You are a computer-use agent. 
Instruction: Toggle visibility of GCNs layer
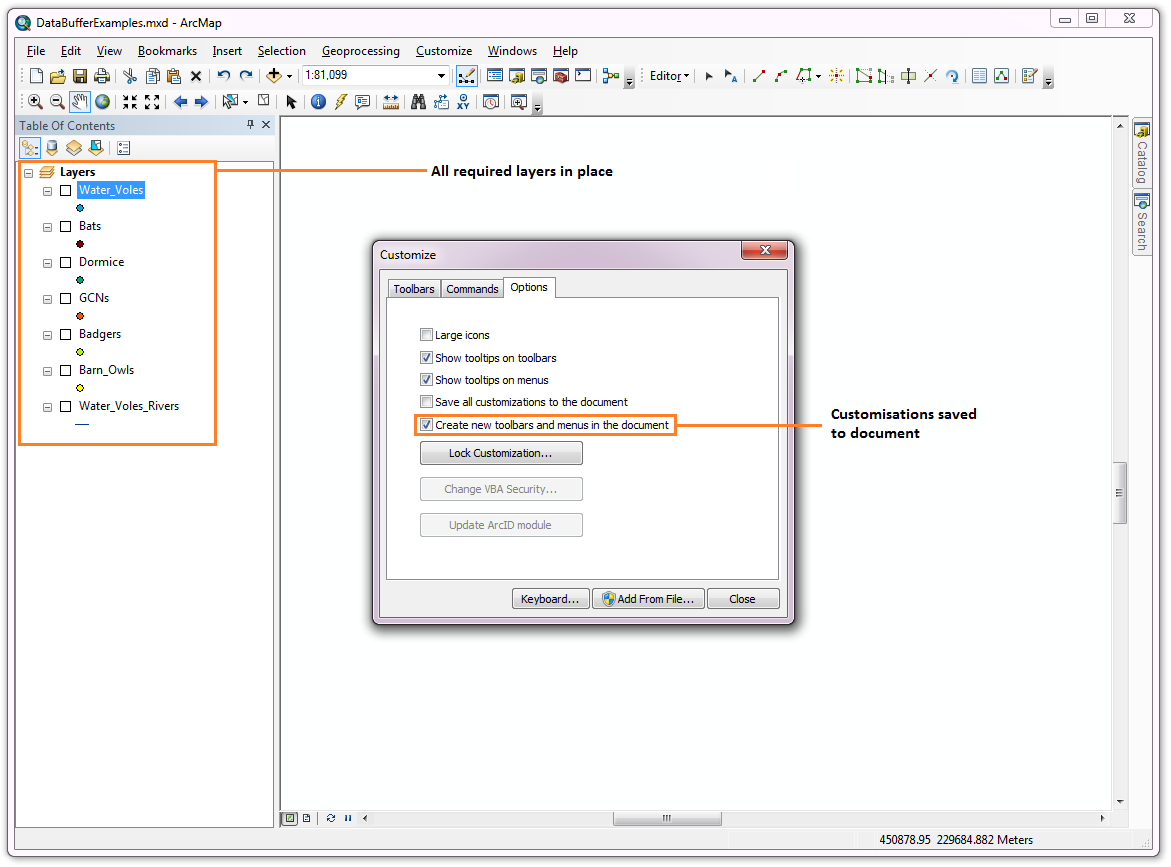click(x=66, y=298)
